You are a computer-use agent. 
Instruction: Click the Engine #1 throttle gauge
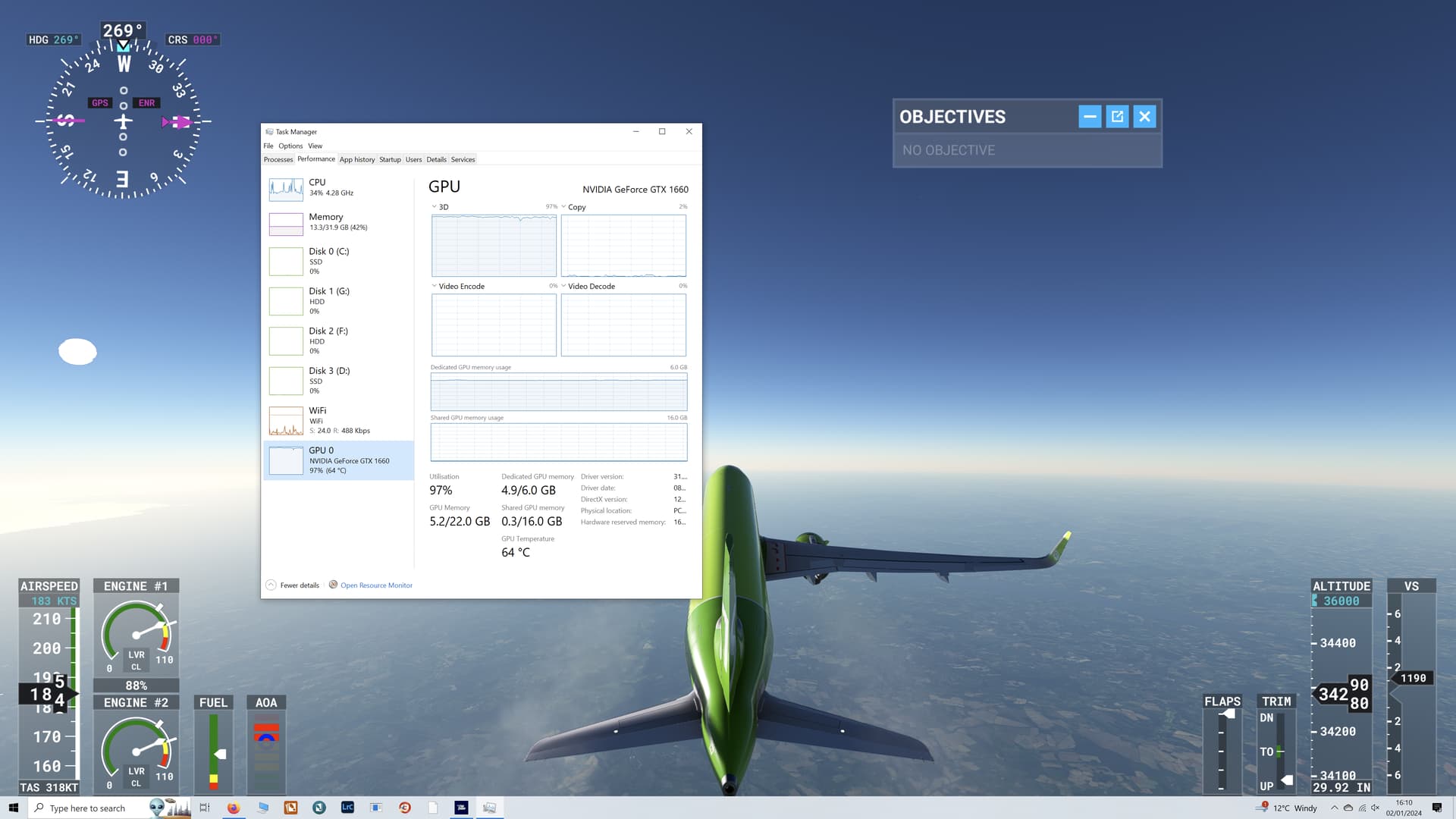pyautogui.click(x=136, y=635)
